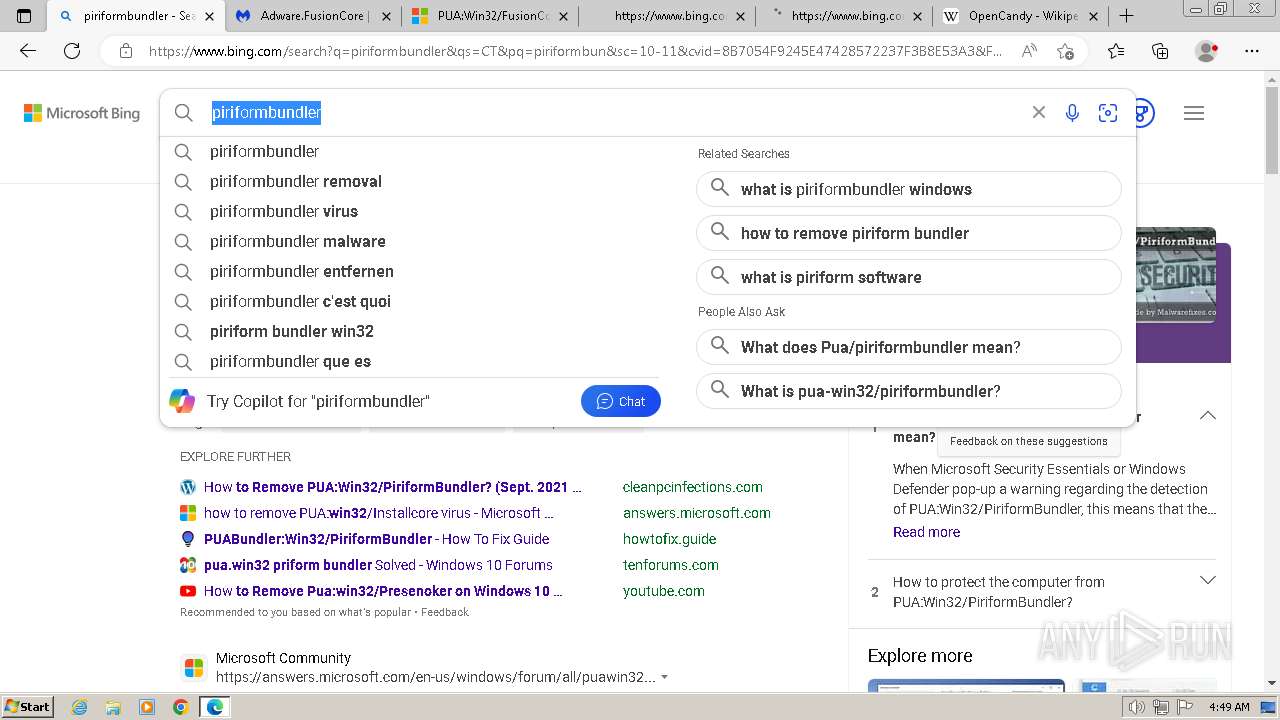1280x720 pixels.
Task: Open 'PUABundler:Win32/PiriformBundler - How To Fix Guide' link
Action: (x=377, y=539)
